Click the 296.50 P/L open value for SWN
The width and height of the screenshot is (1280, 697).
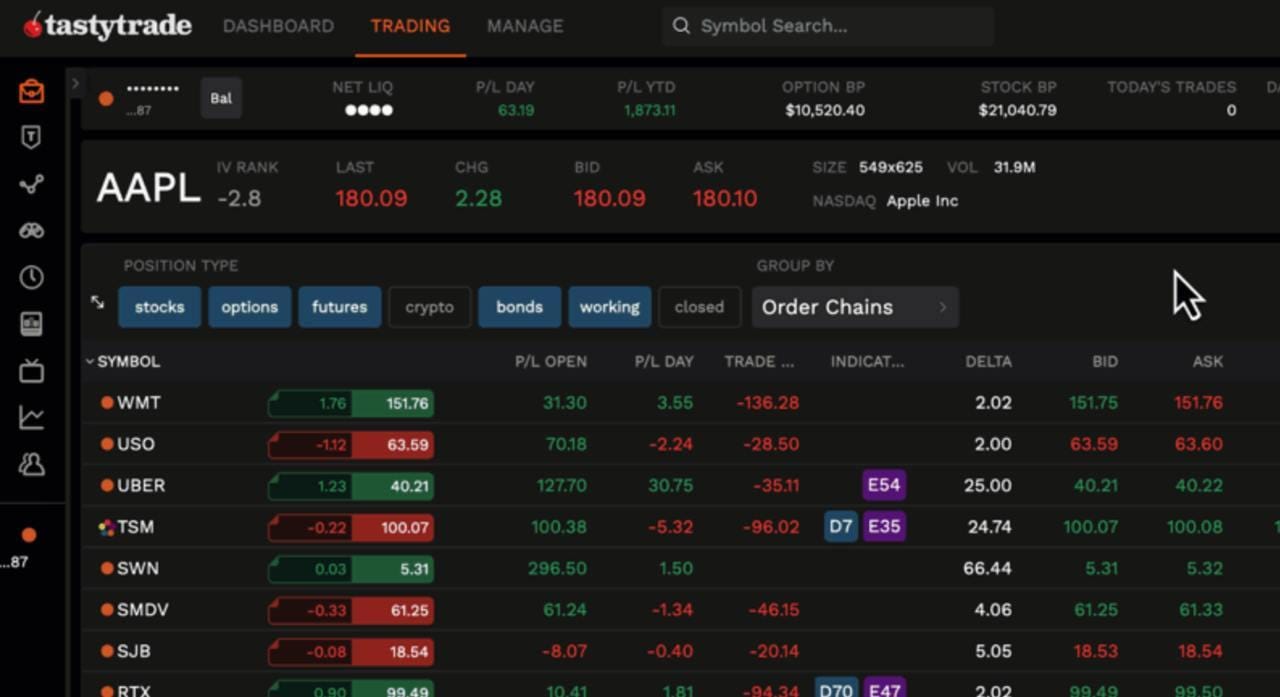point(558,568)
